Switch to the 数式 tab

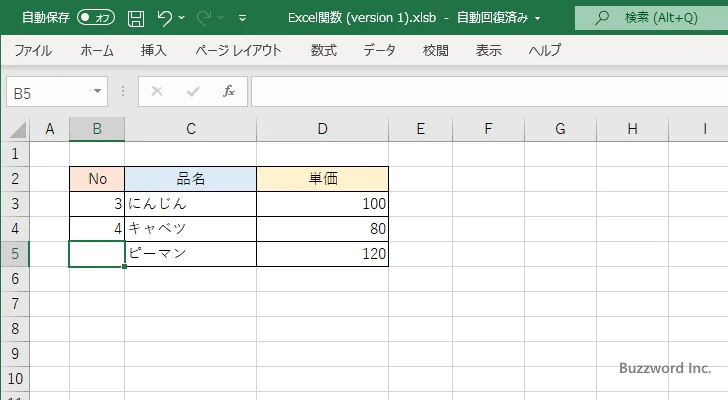pyautogui.click(x=324, y=50)
